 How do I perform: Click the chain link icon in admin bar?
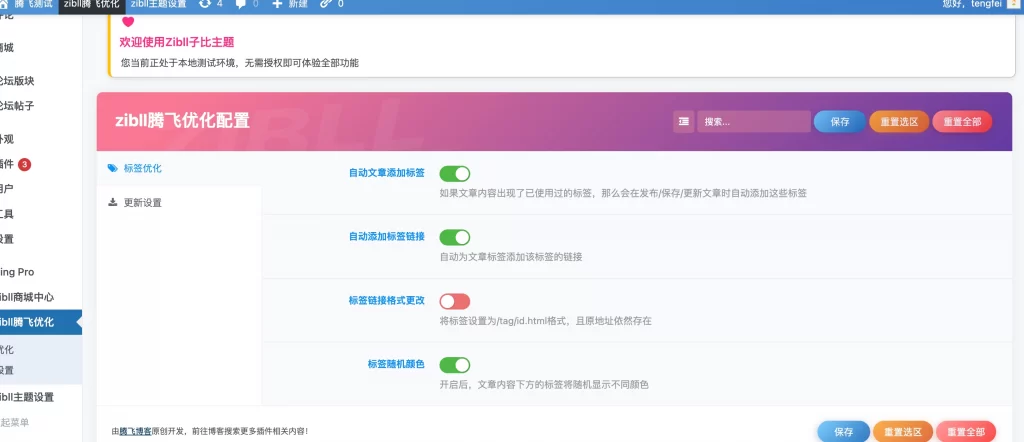pos(325,4)
